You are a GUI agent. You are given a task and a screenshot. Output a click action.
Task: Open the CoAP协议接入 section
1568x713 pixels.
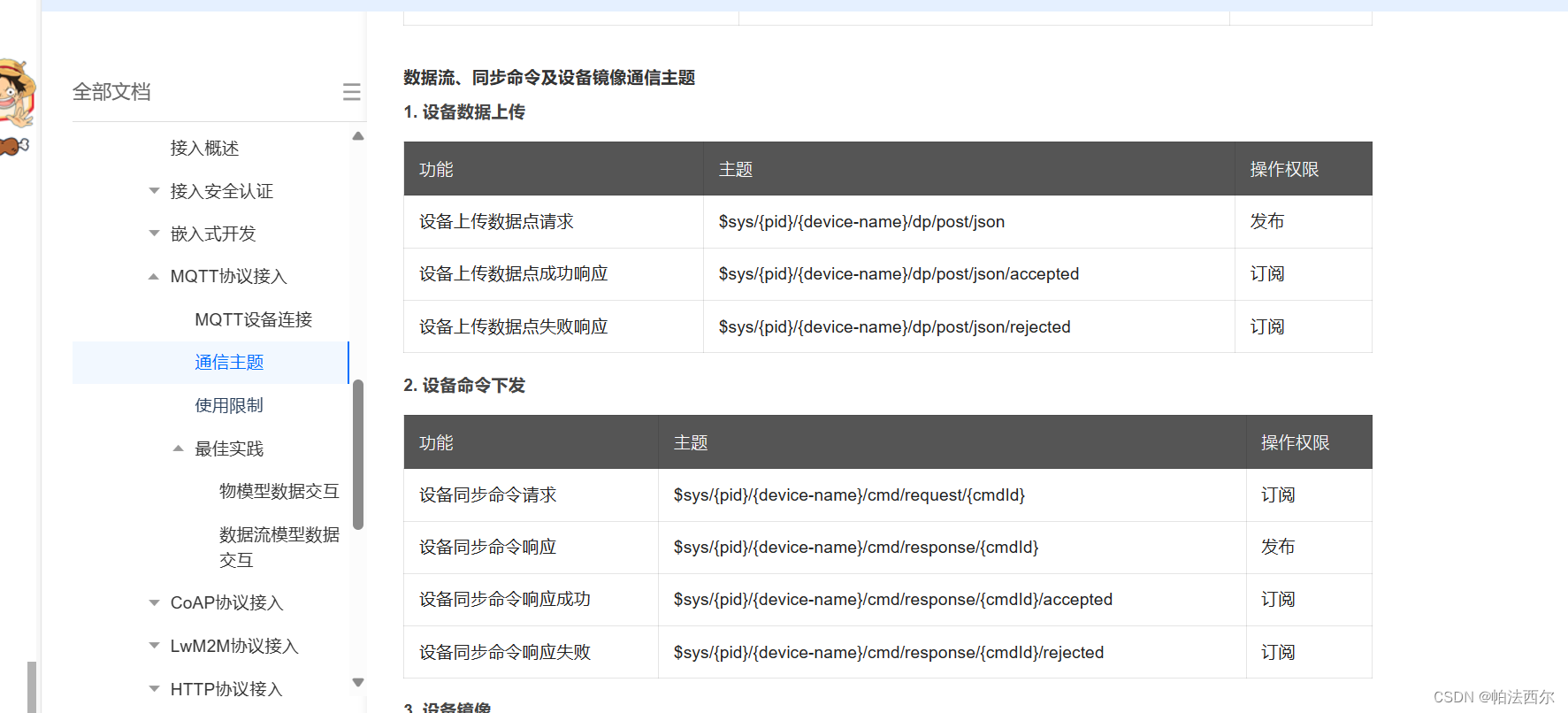(226, 602)
